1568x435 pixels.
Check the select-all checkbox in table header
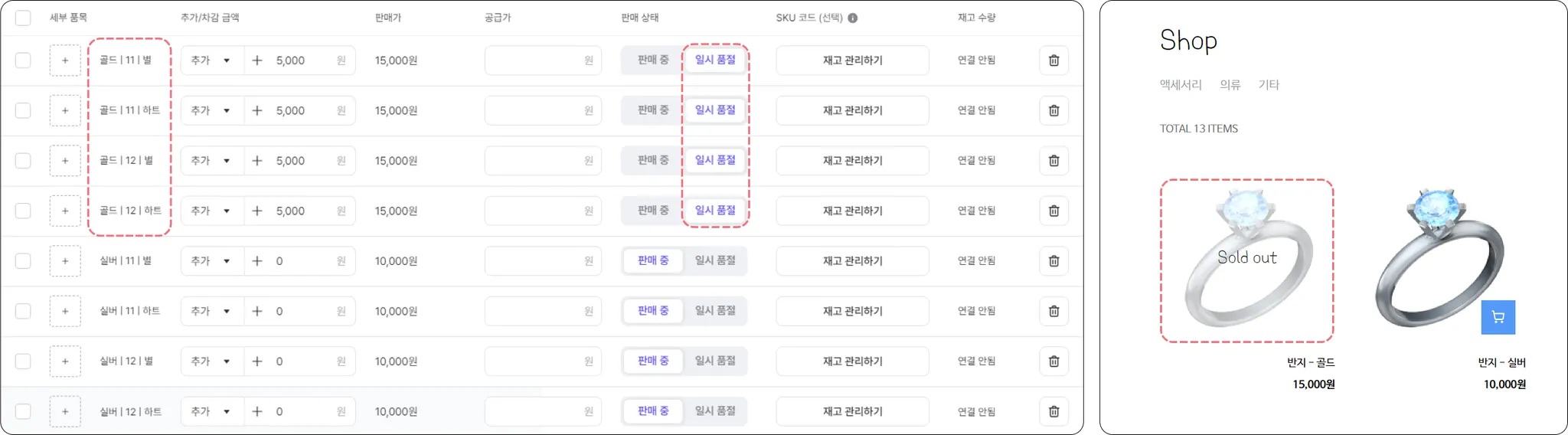[x=23, y=18]
